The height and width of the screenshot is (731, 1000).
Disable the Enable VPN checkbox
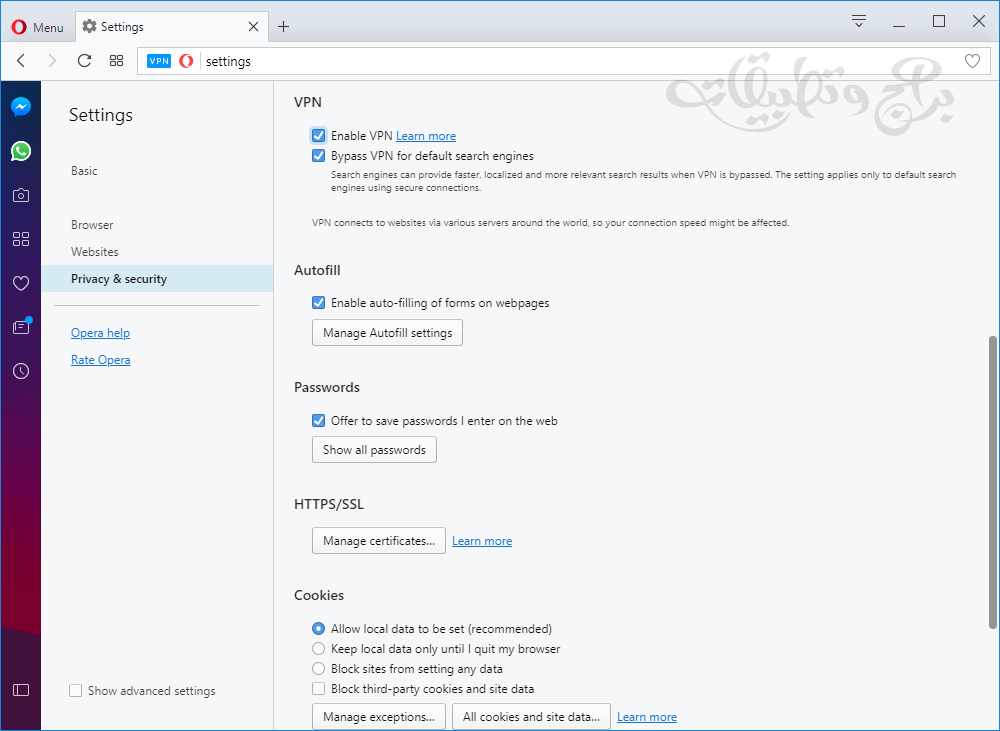pos(319,136)
